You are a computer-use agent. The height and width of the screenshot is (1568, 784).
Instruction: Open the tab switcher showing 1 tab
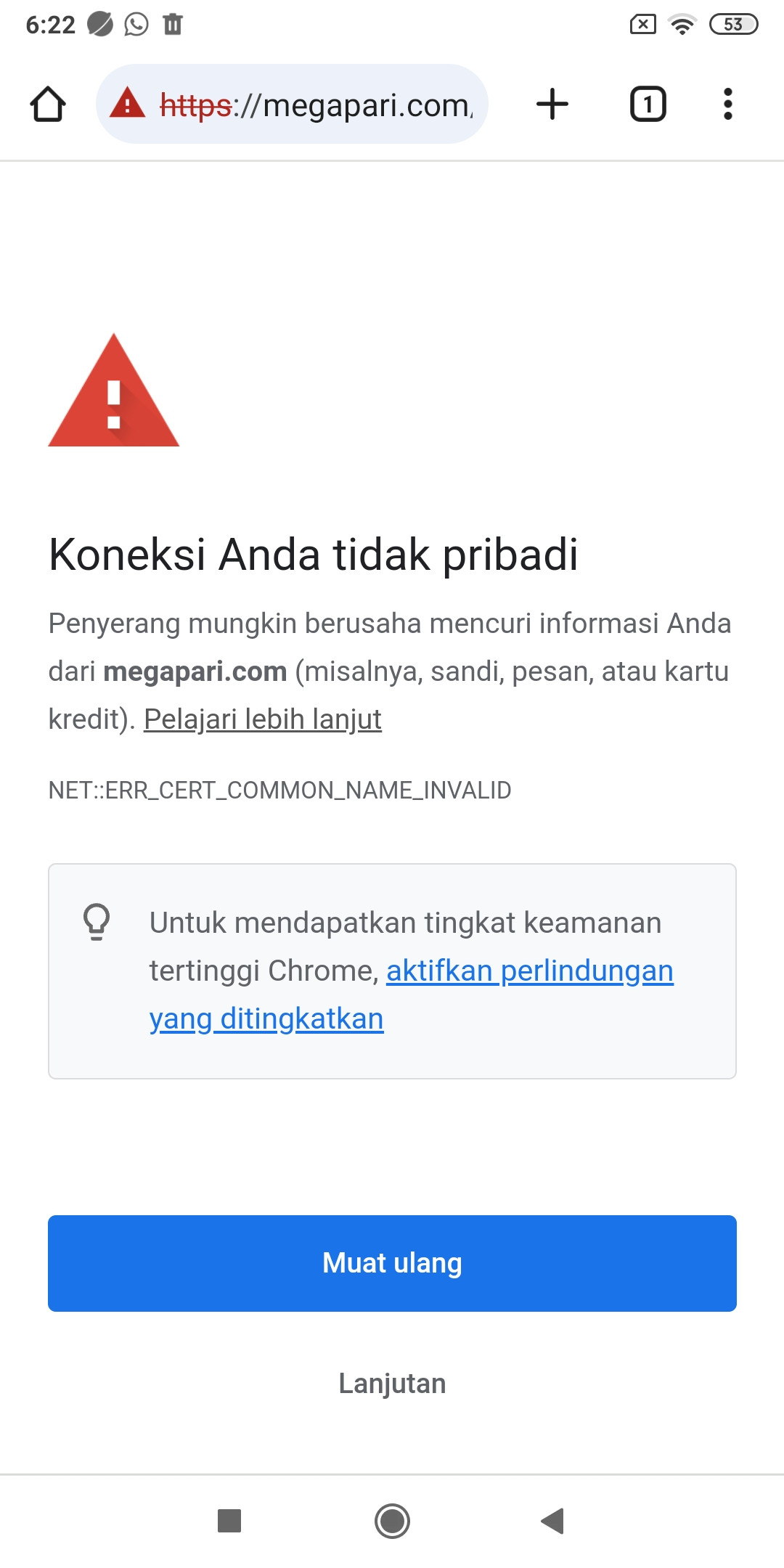648,104
